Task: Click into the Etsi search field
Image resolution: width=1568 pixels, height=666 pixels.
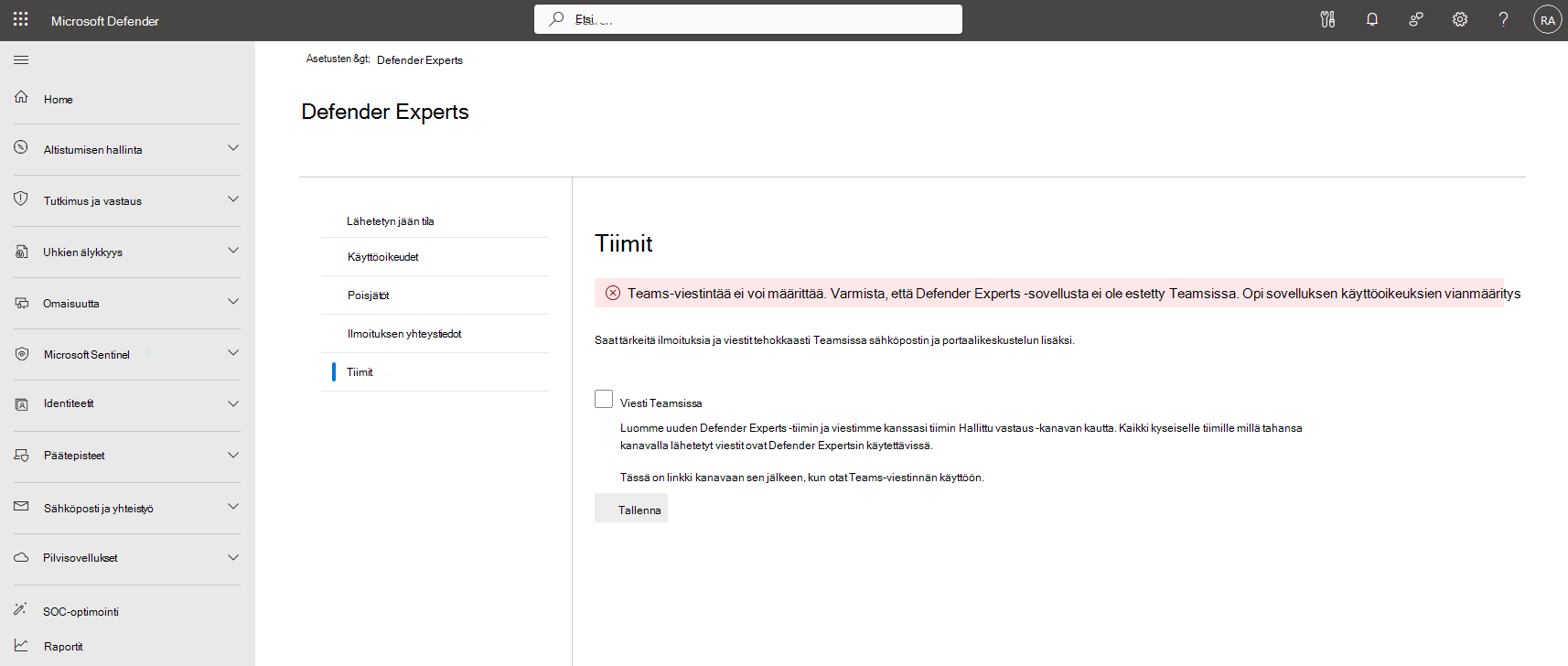Action: [x=748, y=19]
